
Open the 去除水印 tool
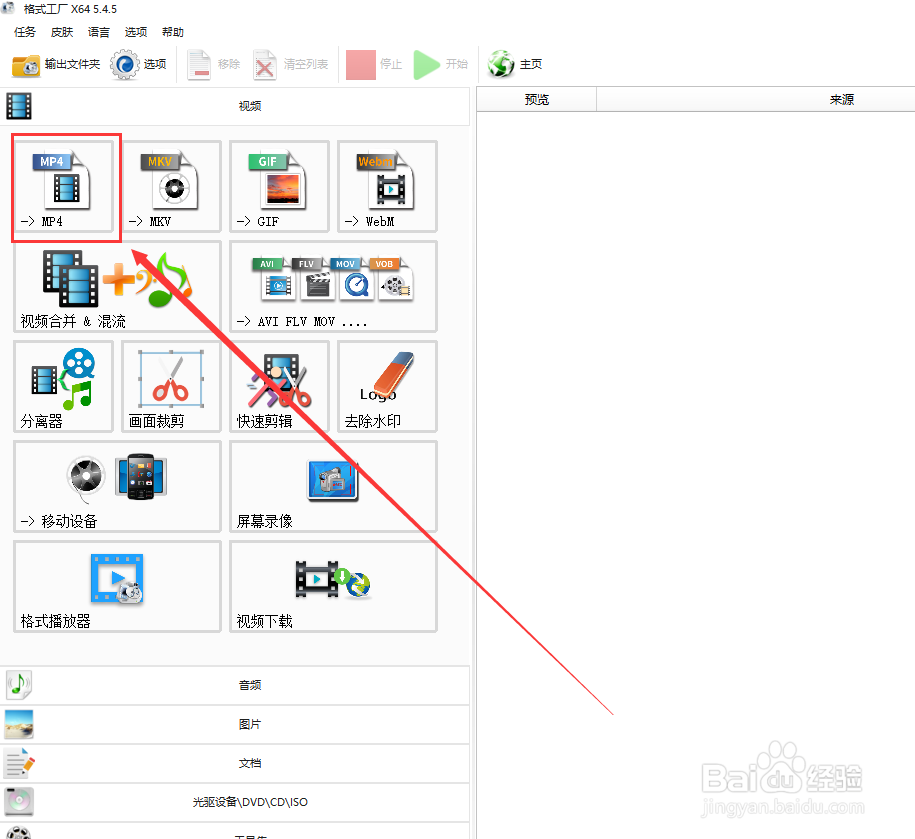coord(386,387)
